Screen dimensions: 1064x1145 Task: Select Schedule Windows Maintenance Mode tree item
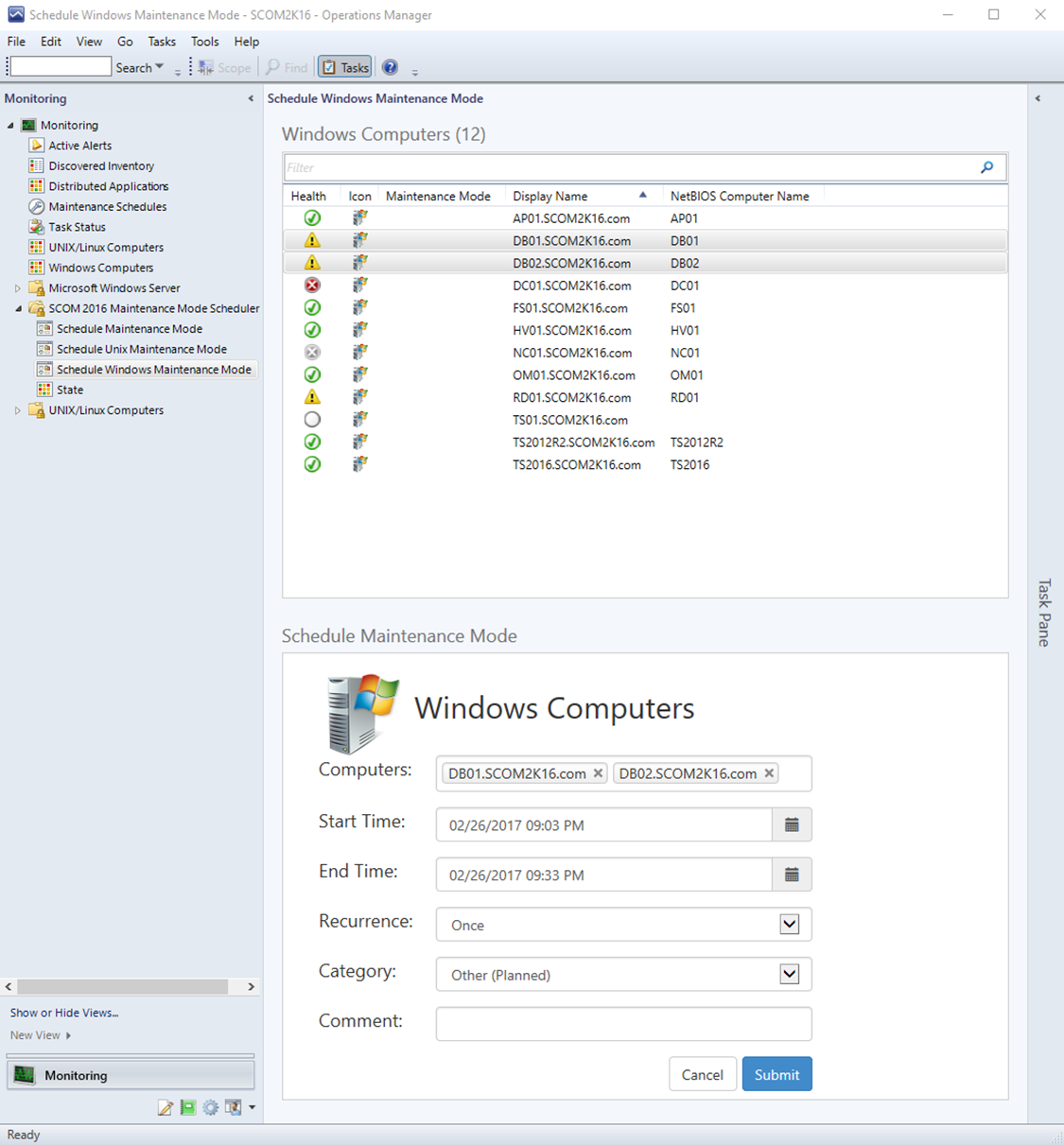(153, 370)
